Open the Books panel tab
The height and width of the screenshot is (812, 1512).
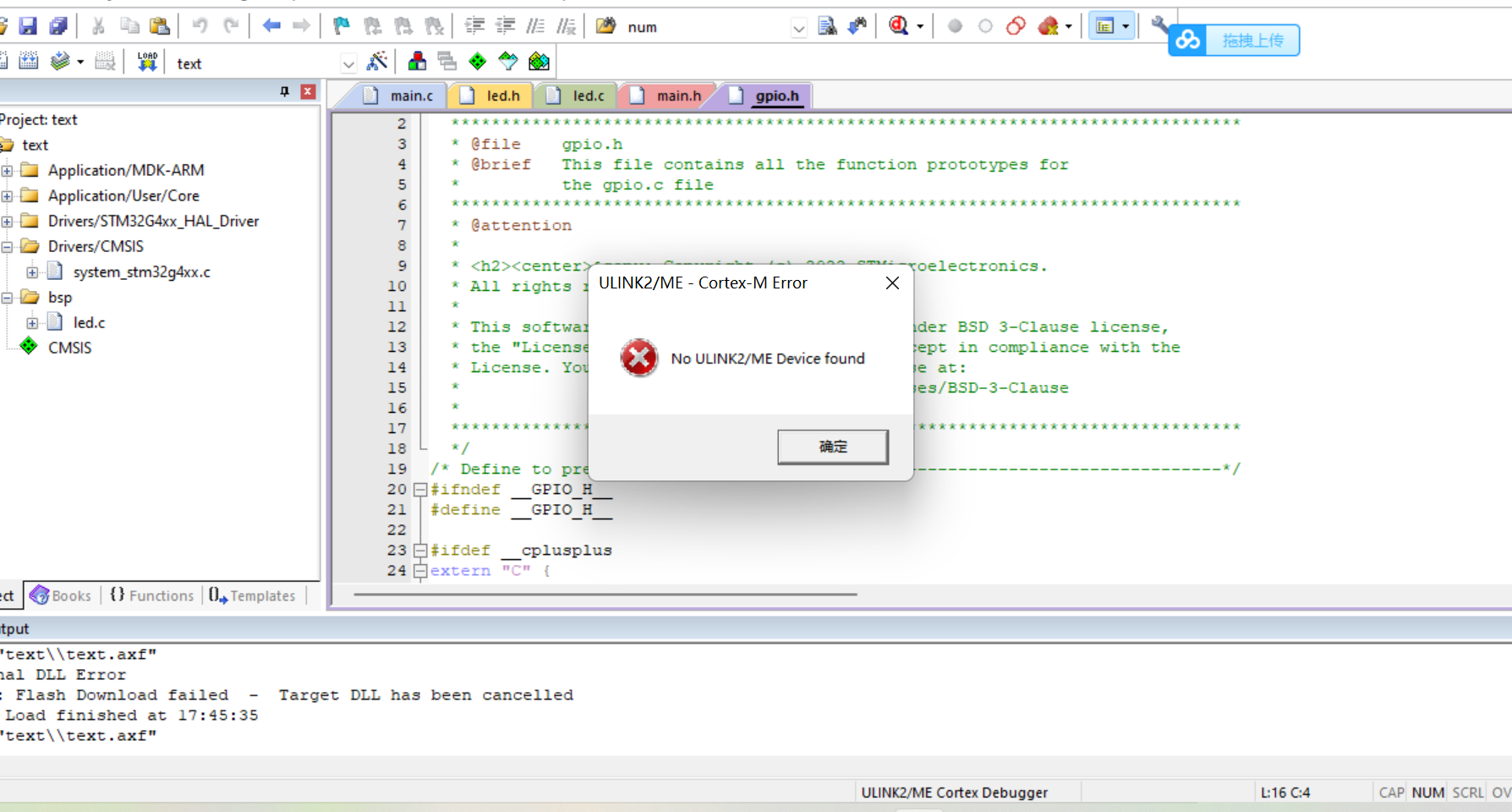pyautogui.click(x=61, y=595)
